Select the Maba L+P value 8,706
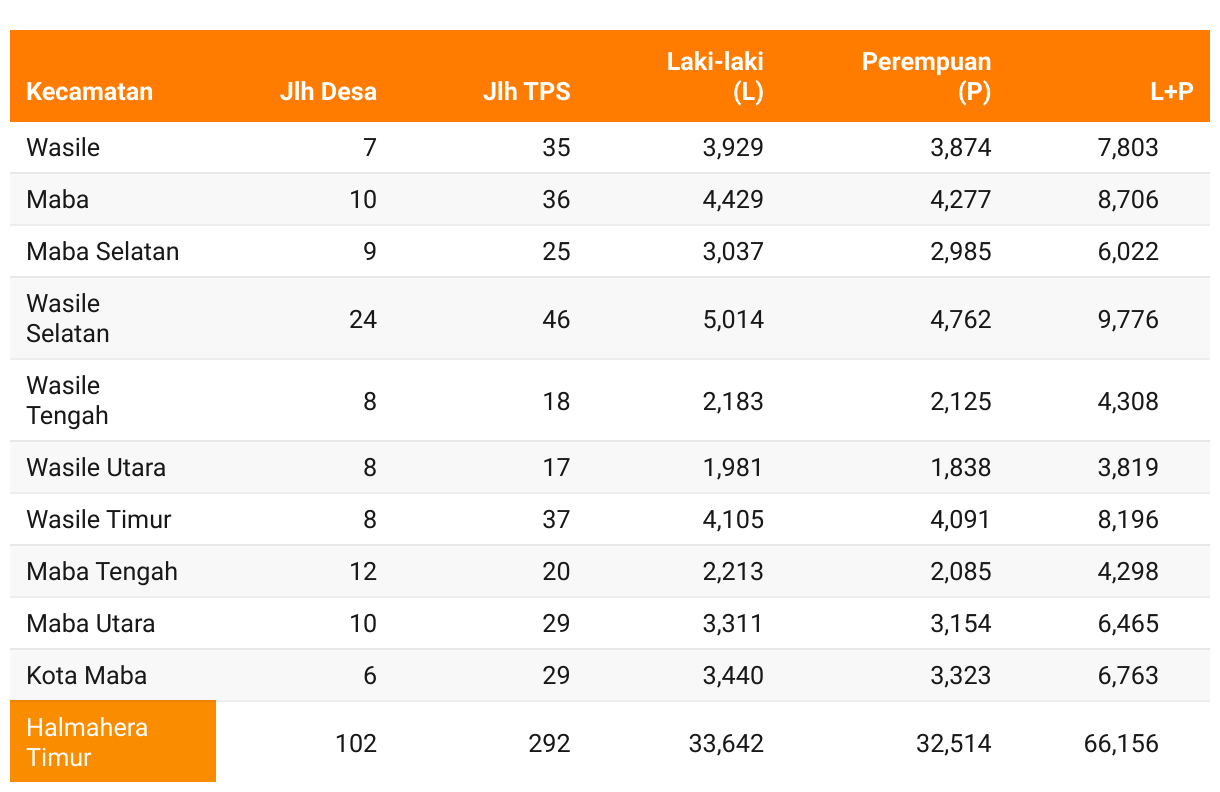Viewport: 1220px width, 792px height. (1127, 200)
